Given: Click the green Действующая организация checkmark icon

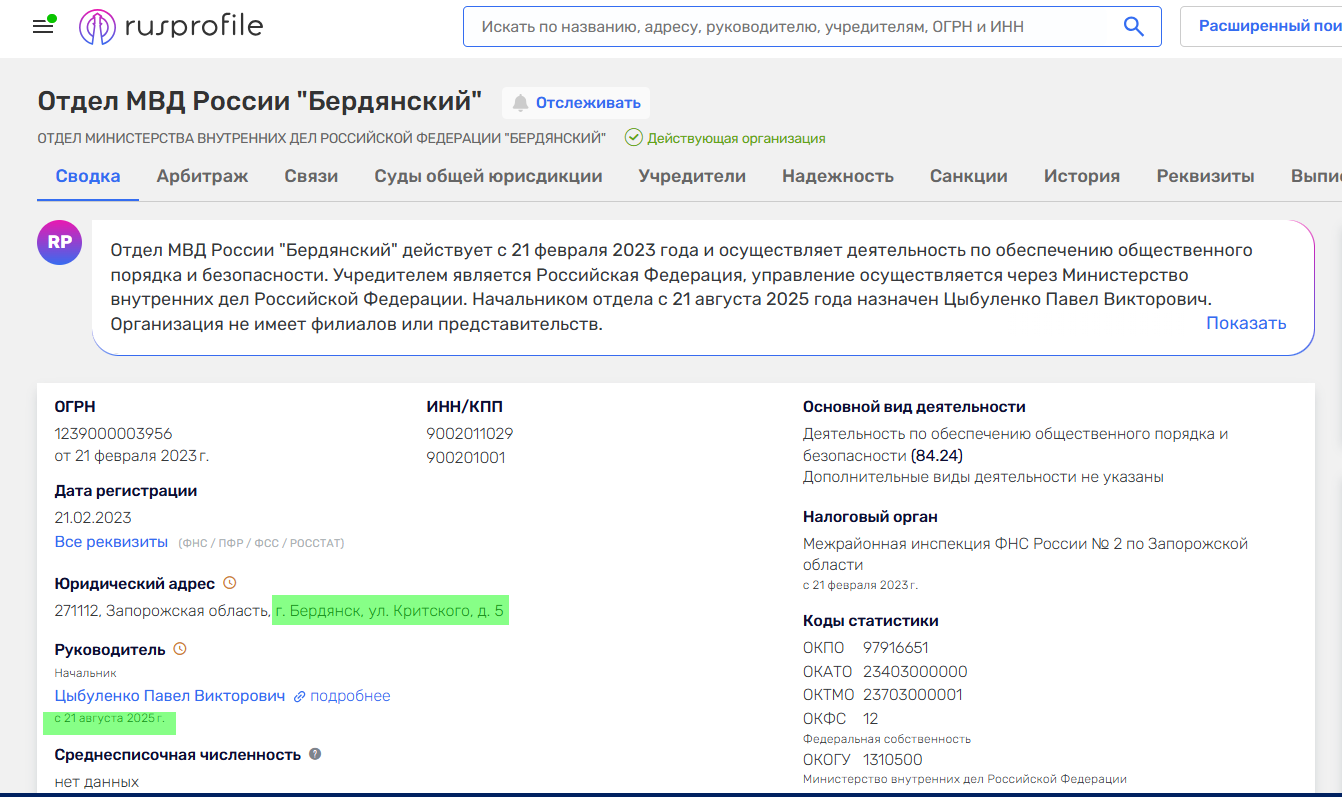Looking at the screenshot, I should [x=633, y=138].
